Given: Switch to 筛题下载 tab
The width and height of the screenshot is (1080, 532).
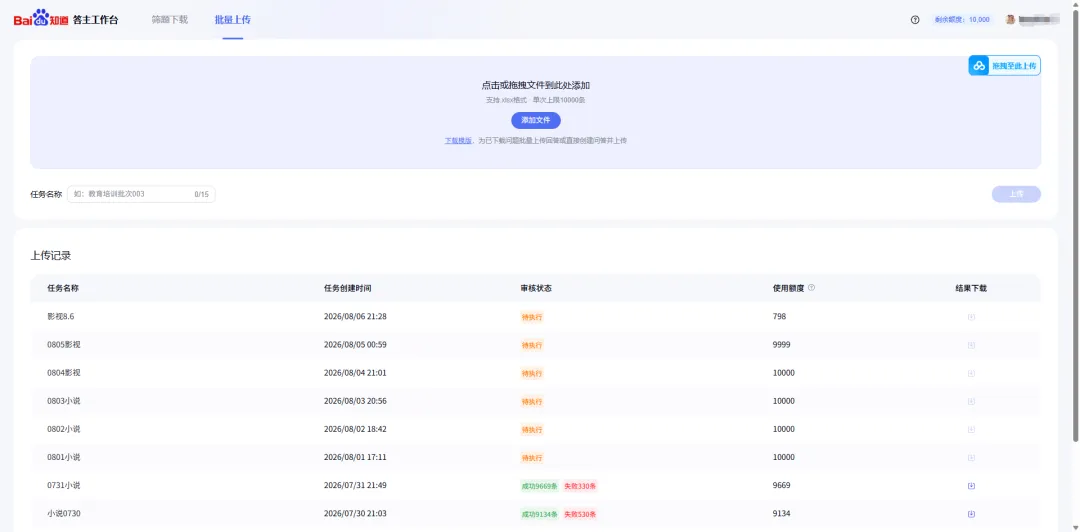Looking at the screenshot, I should click(x=169, y=20).
